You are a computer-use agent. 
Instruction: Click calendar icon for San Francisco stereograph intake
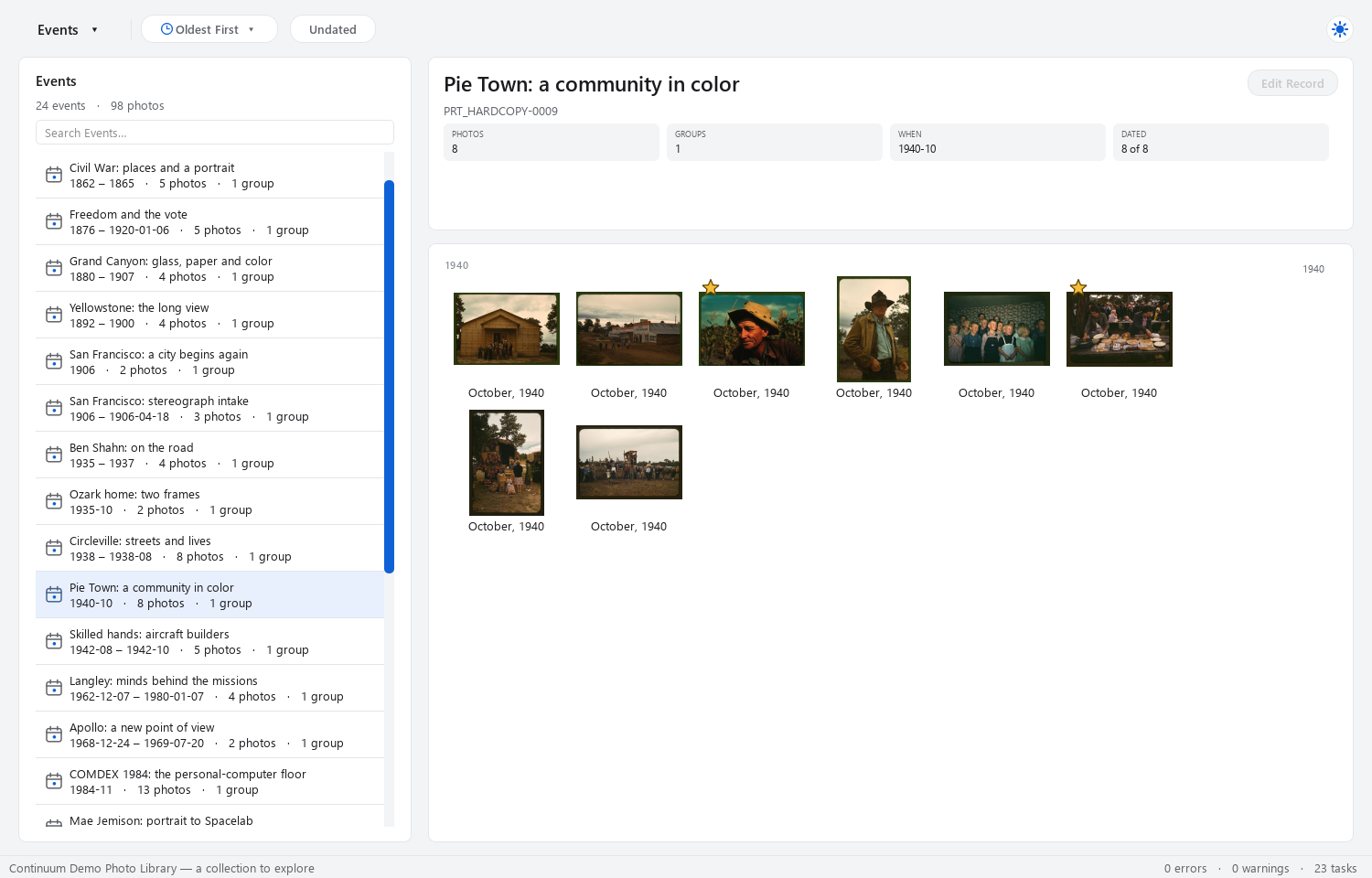tap(54, 408)
